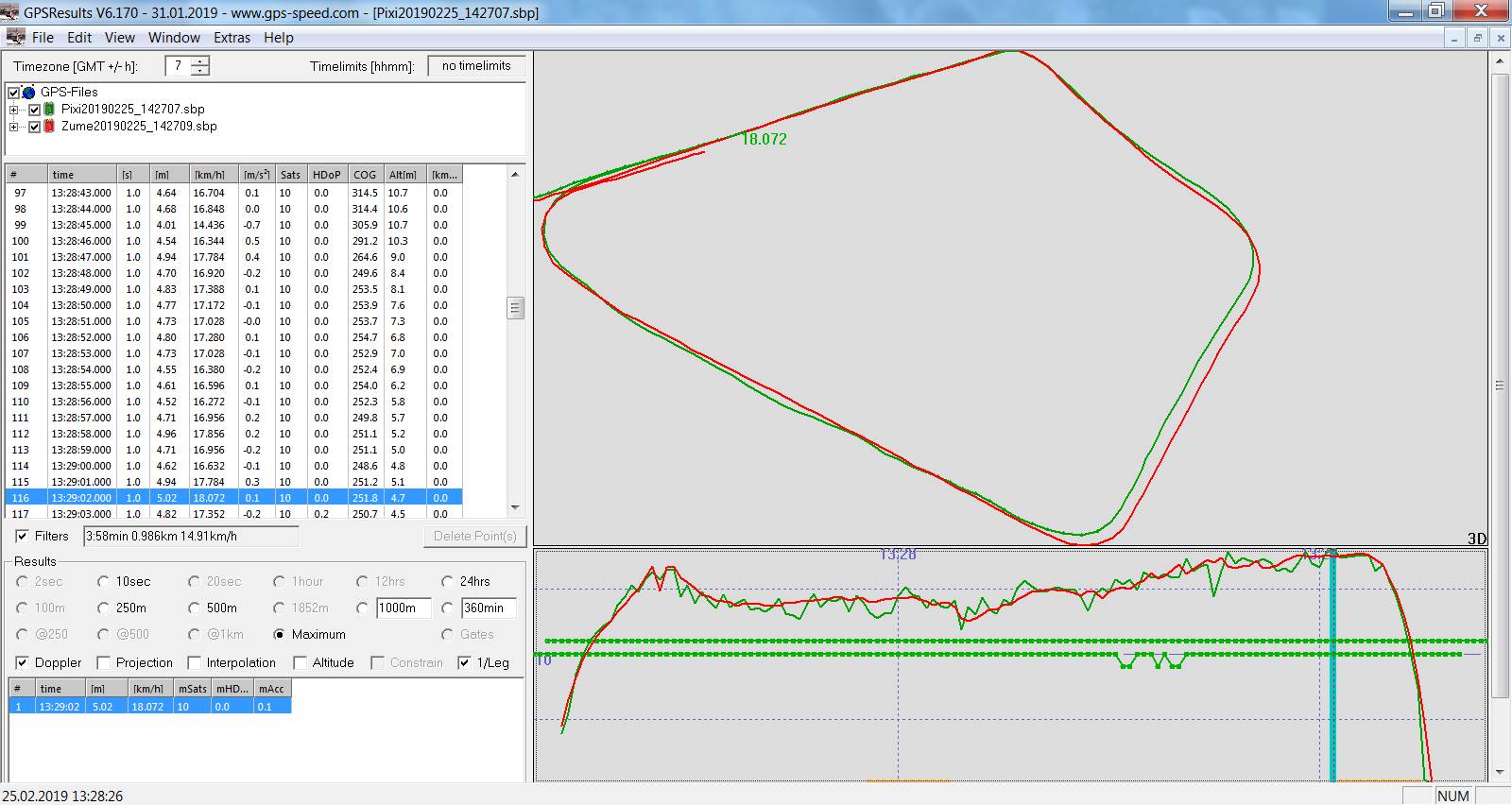This screenshot has height=805, width=1512.
Task: Uncheck the Filters checkbox
Action: click(x=22, y=536)
